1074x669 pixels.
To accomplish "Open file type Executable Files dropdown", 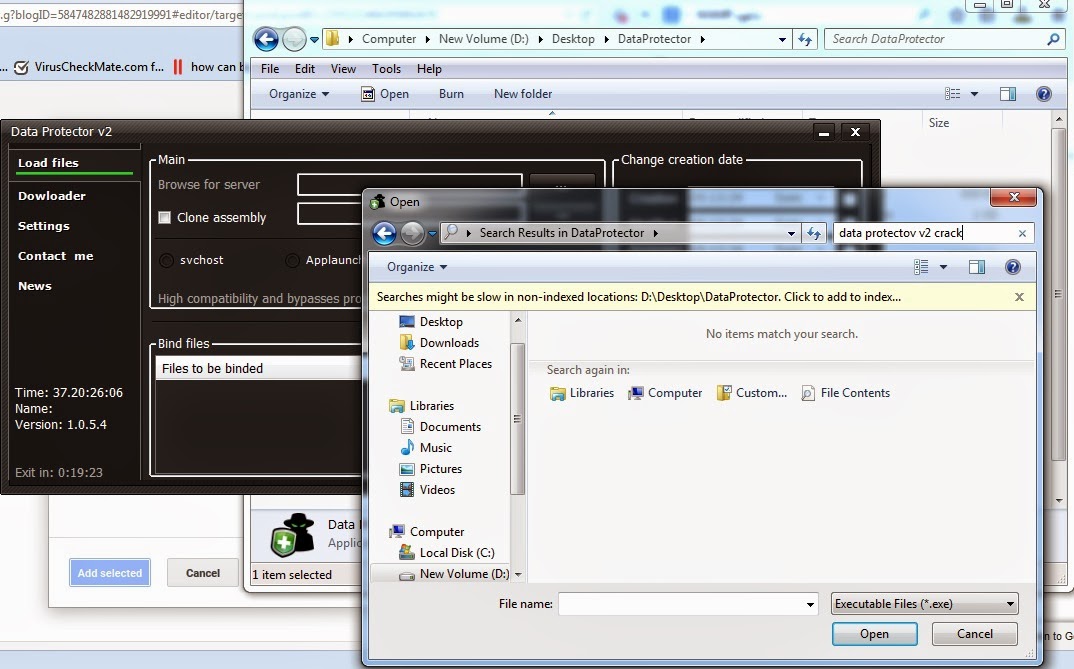I will [x=924, y=604].
